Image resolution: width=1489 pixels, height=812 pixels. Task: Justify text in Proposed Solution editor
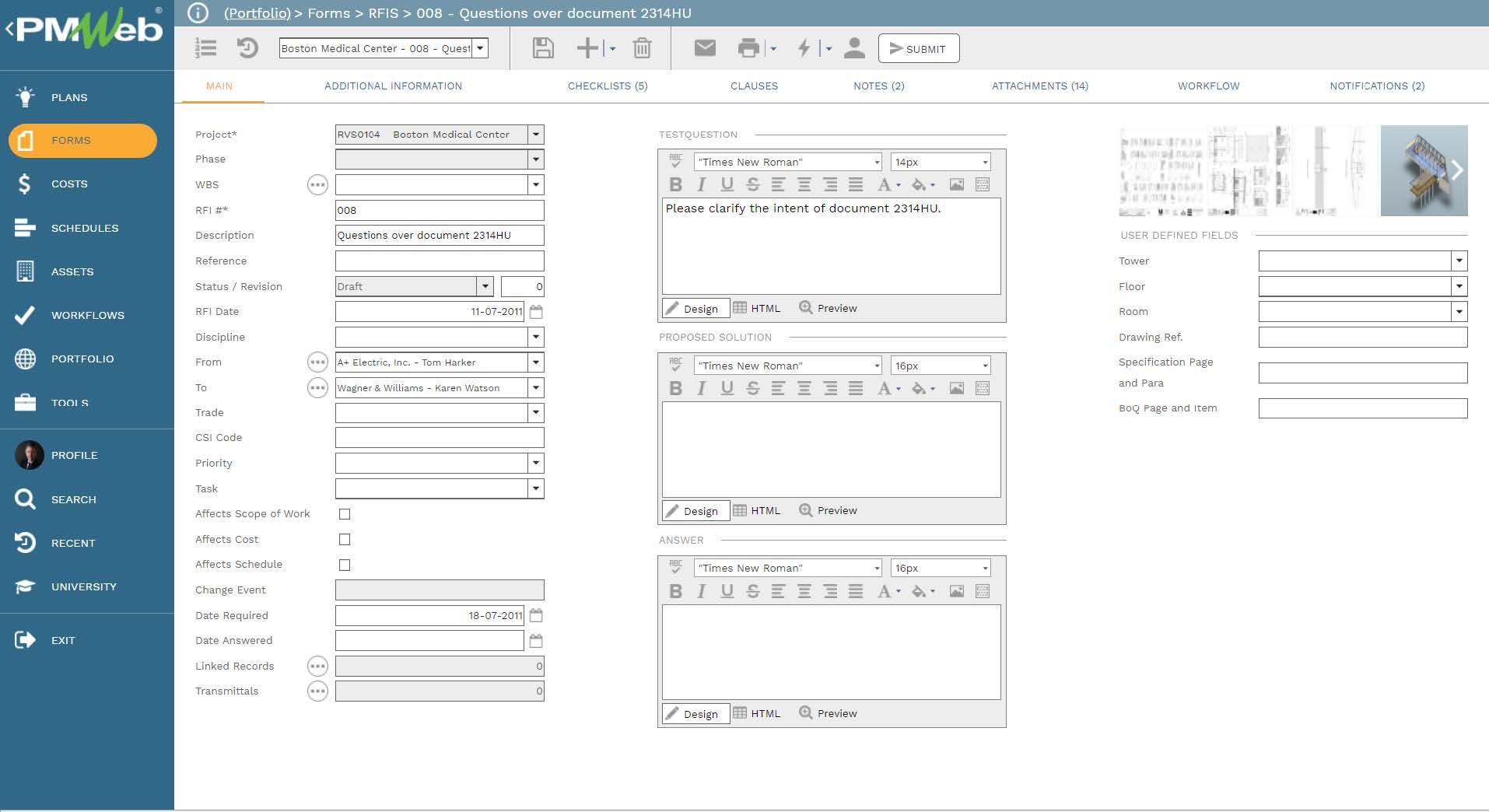coord(856,388)
